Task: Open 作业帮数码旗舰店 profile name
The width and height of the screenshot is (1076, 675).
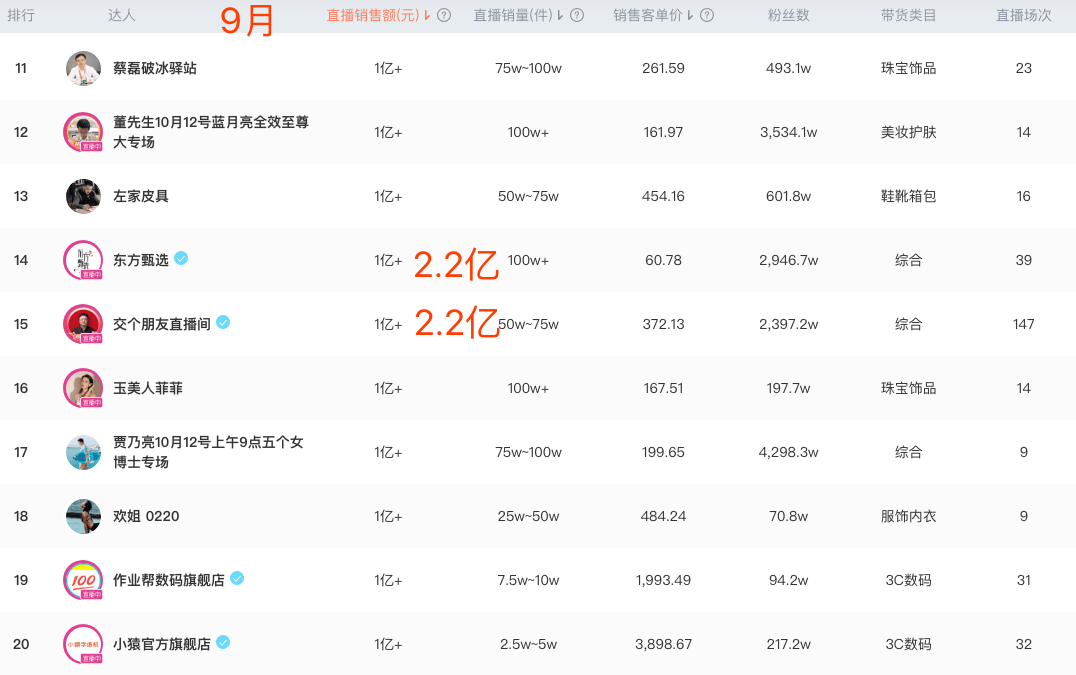Action: 169,580
